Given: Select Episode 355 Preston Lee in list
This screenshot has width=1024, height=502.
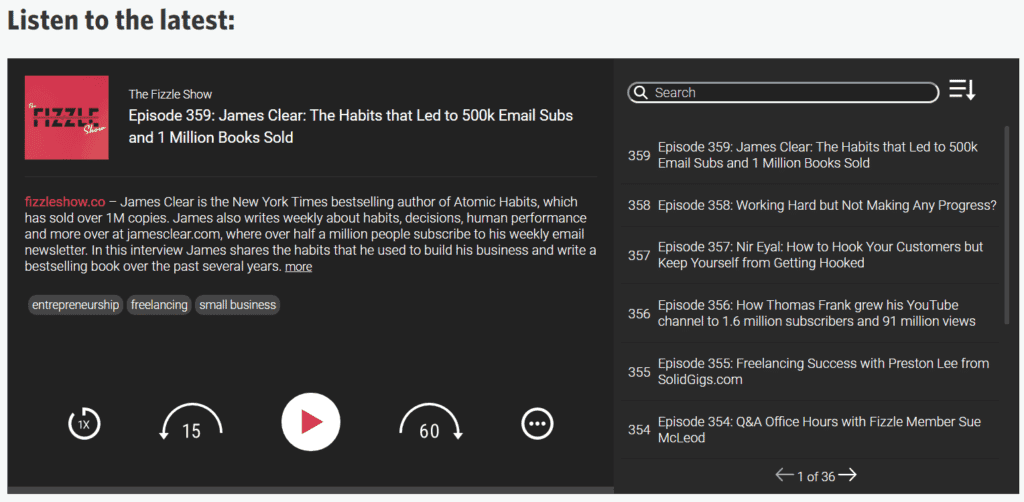Looking at the screenshot, I should tap(809, 371).
